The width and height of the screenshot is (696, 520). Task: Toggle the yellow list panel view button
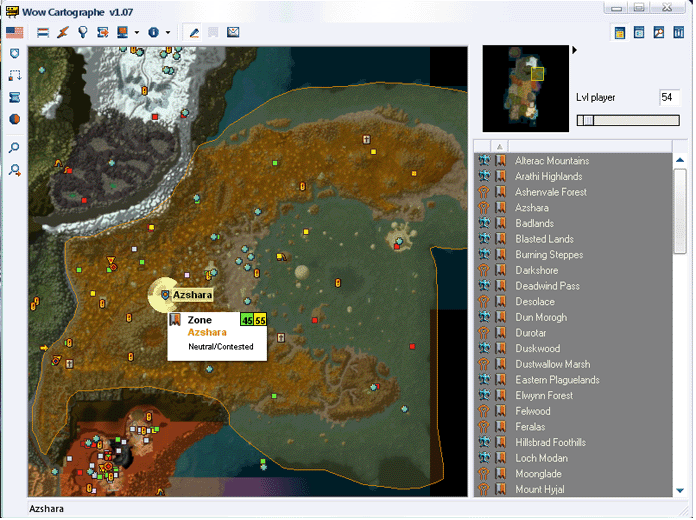(620, 33)
